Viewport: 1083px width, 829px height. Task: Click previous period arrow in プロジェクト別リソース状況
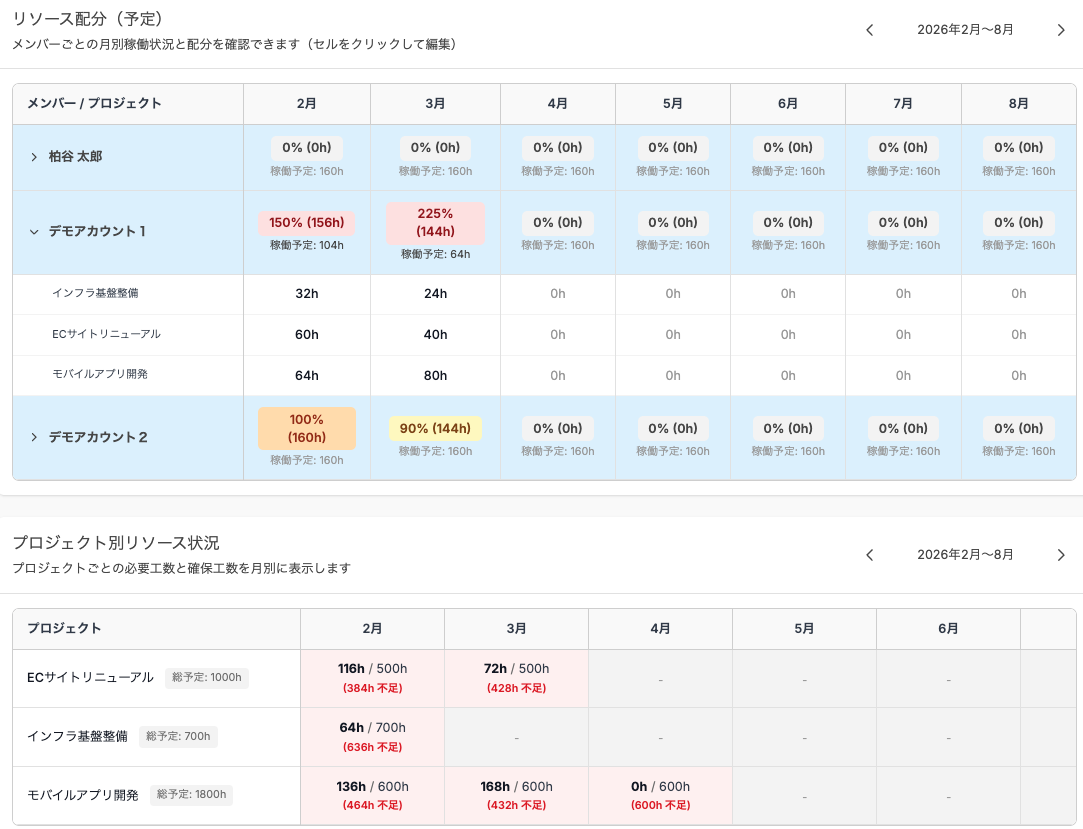point(869,555)
